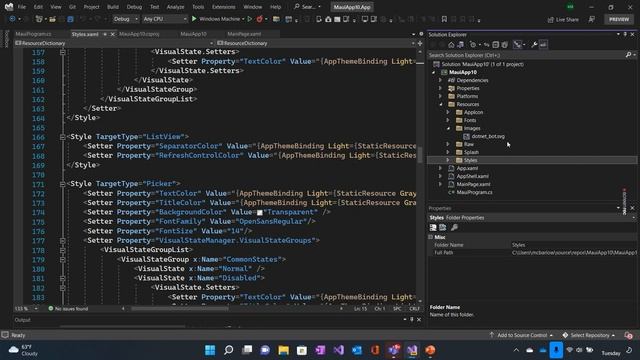
Task: Switch to the MauiProgram.cs tab
Action: (x=33, y=34)
